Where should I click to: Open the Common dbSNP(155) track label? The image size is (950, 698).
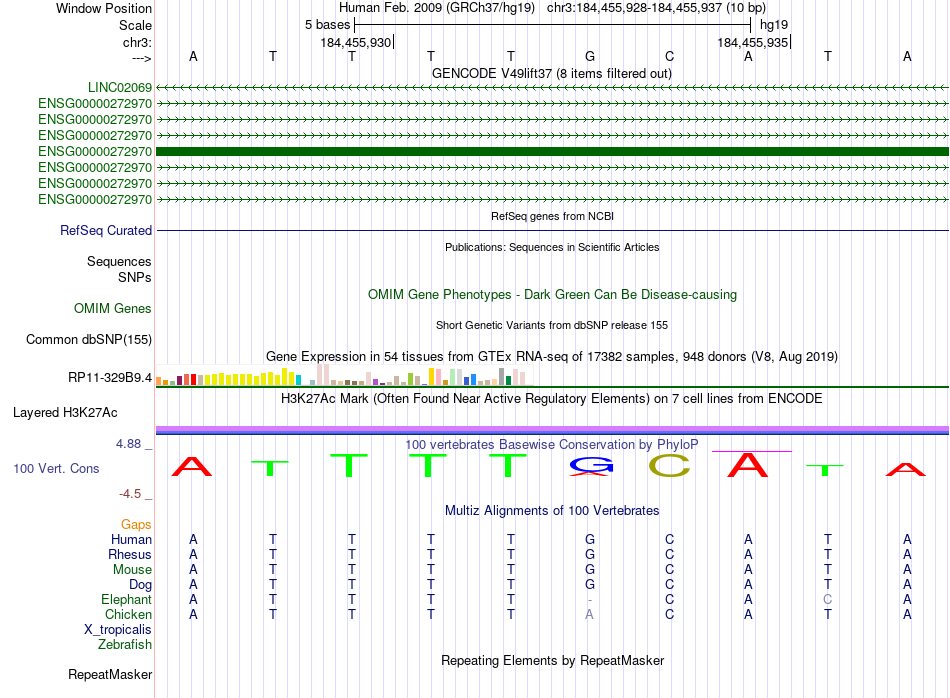click(89, 339)
